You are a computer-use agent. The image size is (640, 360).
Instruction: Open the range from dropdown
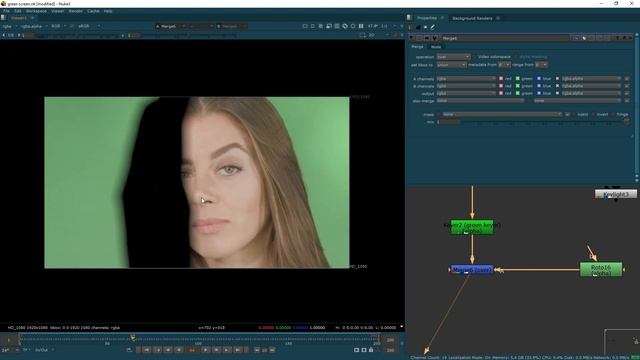pyautogui.click(x=541, y=65)
